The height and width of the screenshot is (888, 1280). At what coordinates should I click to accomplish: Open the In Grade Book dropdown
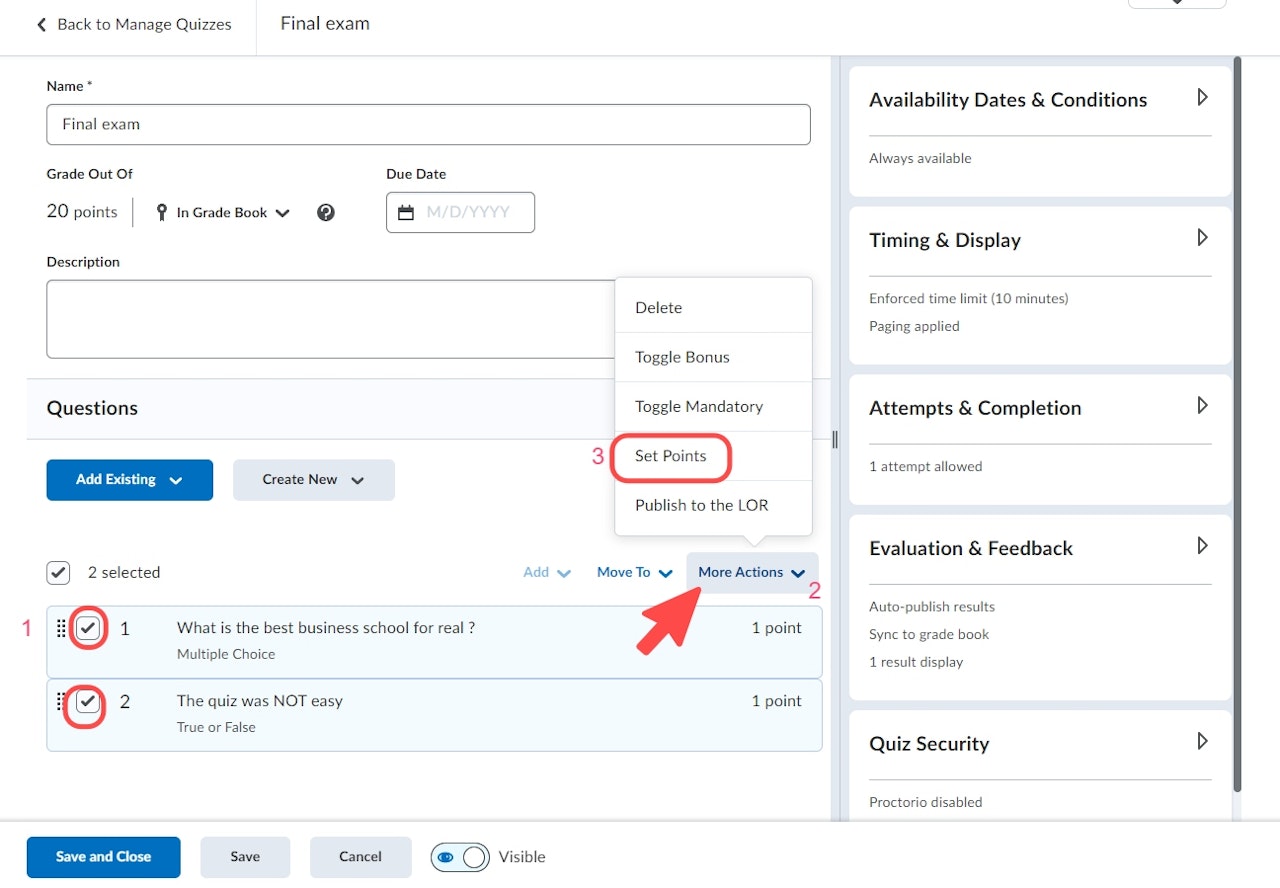pyautogui.click(x=224, y=213)
